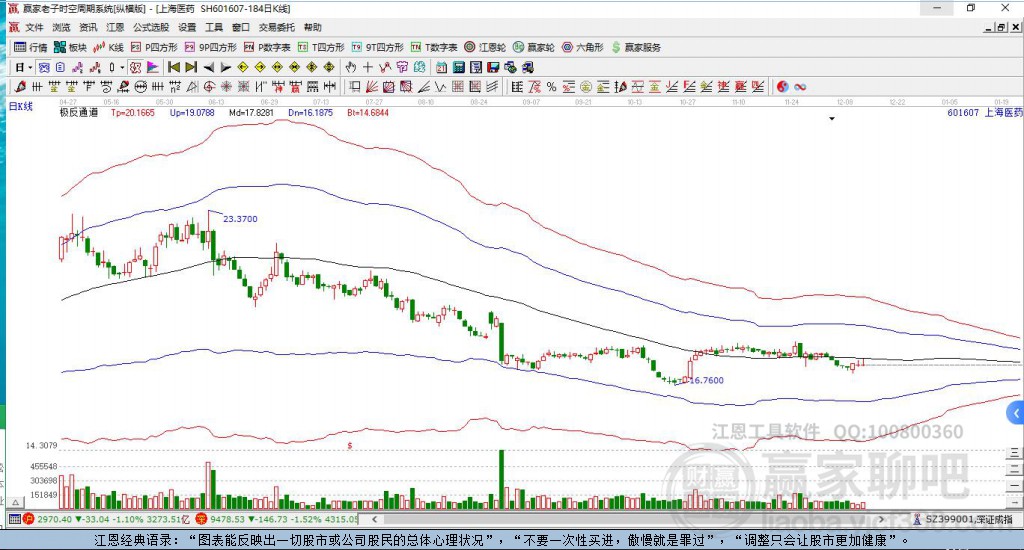Open the 六角形 hexagon tool
The width and height of the screenshot is (1024, 550).
pyautogui.click(x=583, y=47)
